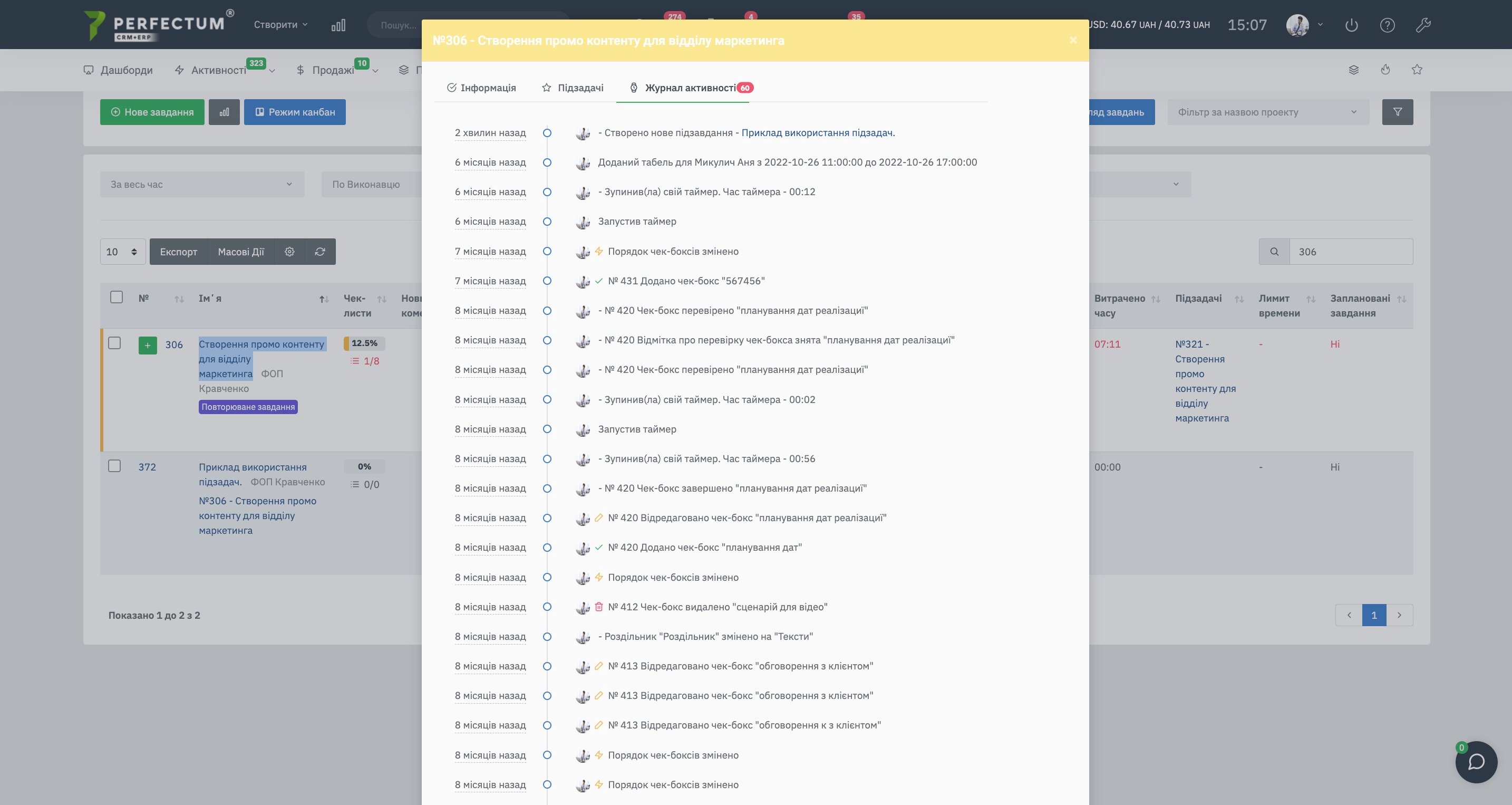Click the filter funnel button
Screen dimensions: 1512x805
[1397, 111]
